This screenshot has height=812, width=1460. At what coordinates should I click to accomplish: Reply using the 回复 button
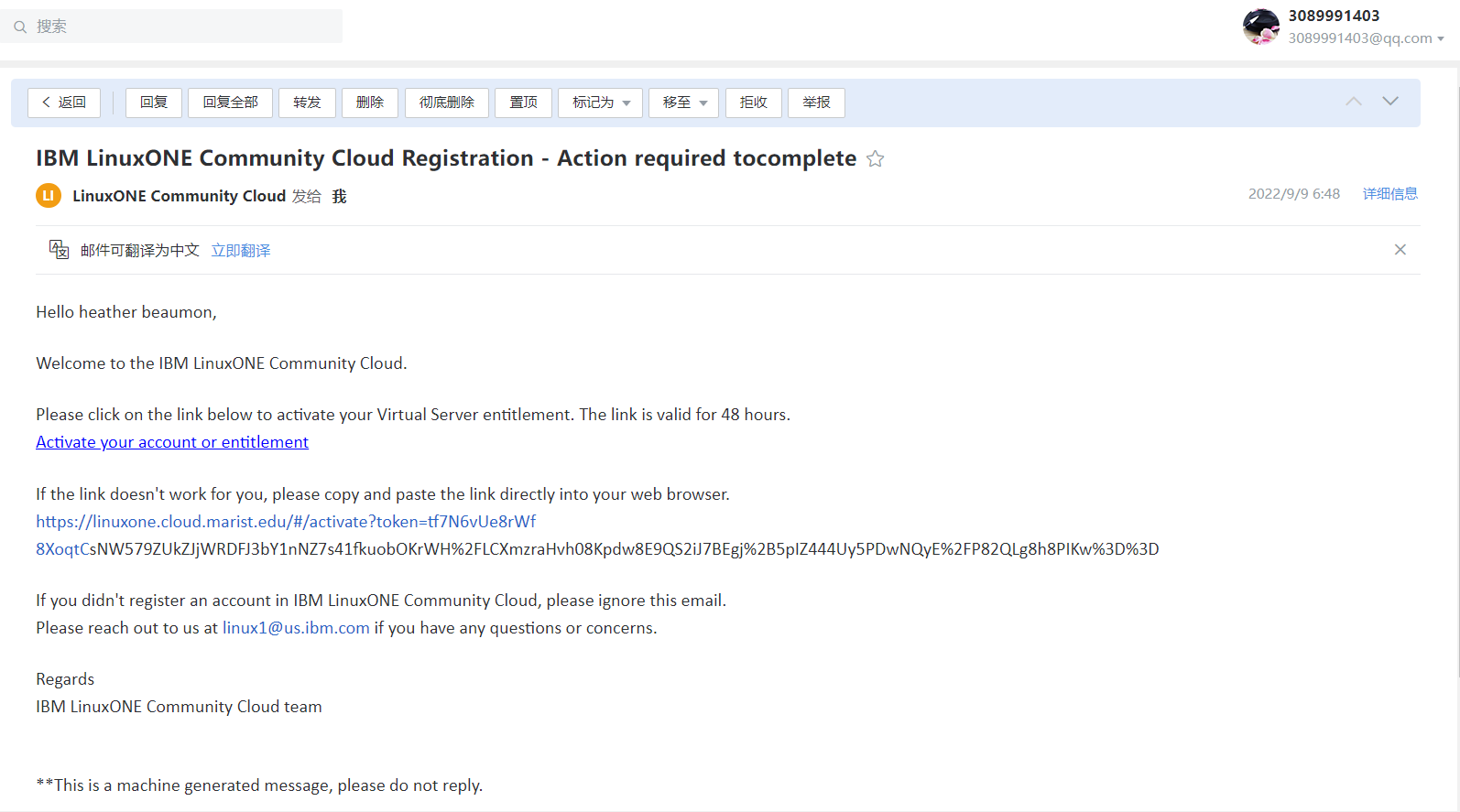click(154, 103)
